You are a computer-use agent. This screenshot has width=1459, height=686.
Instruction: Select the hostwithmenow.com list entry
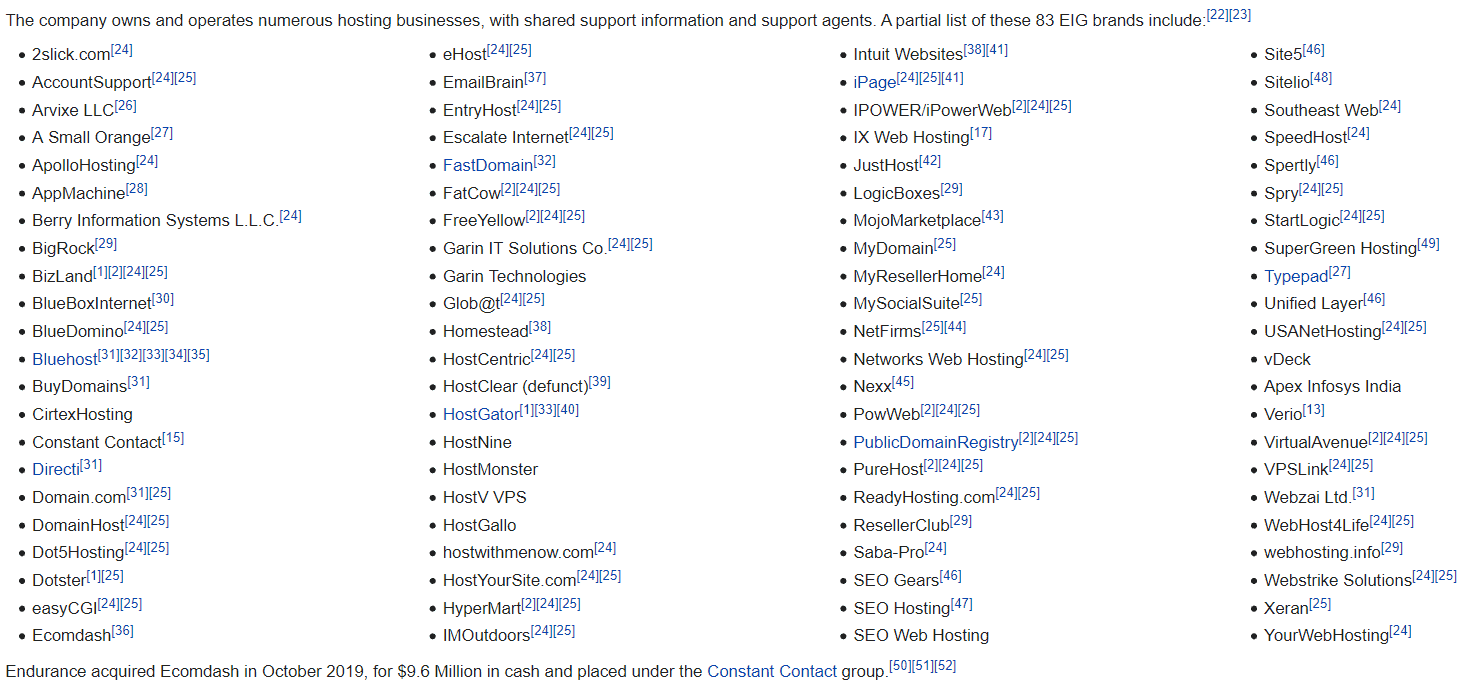pos(518,553)
